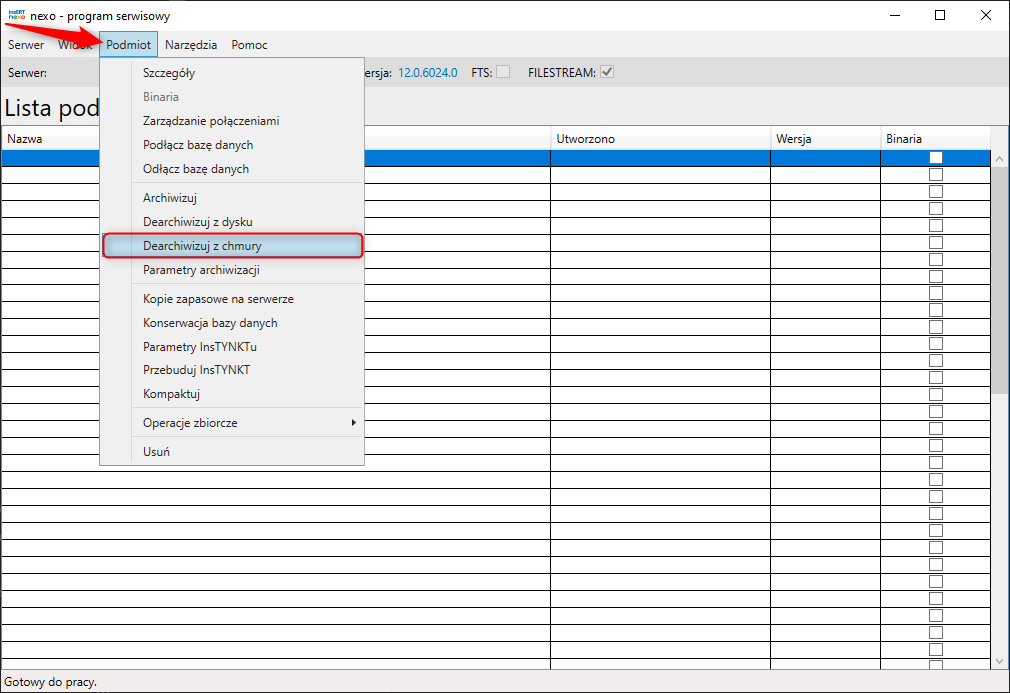This screenshot has width=1010, height=693.
Task: Sort by the Wersja column header
Action: [825, 138]
